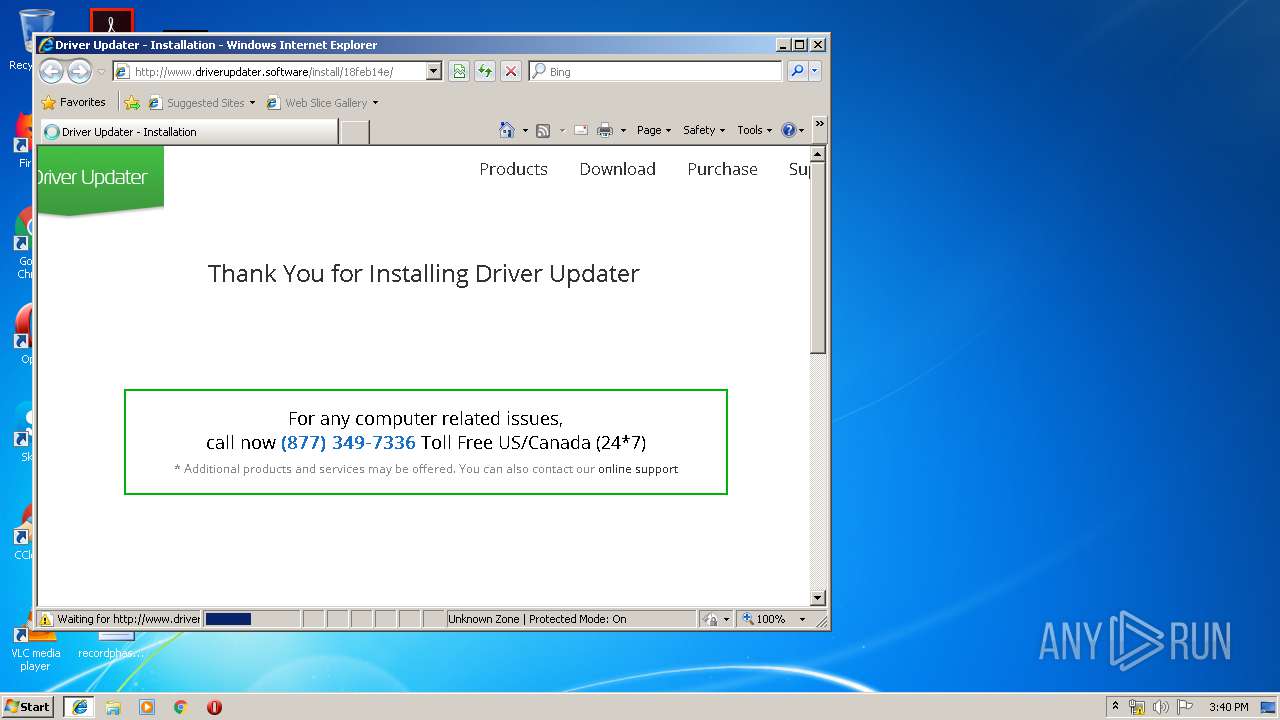
Task: Open the recent pages dropdown arrow
Action: pos(101,72)
